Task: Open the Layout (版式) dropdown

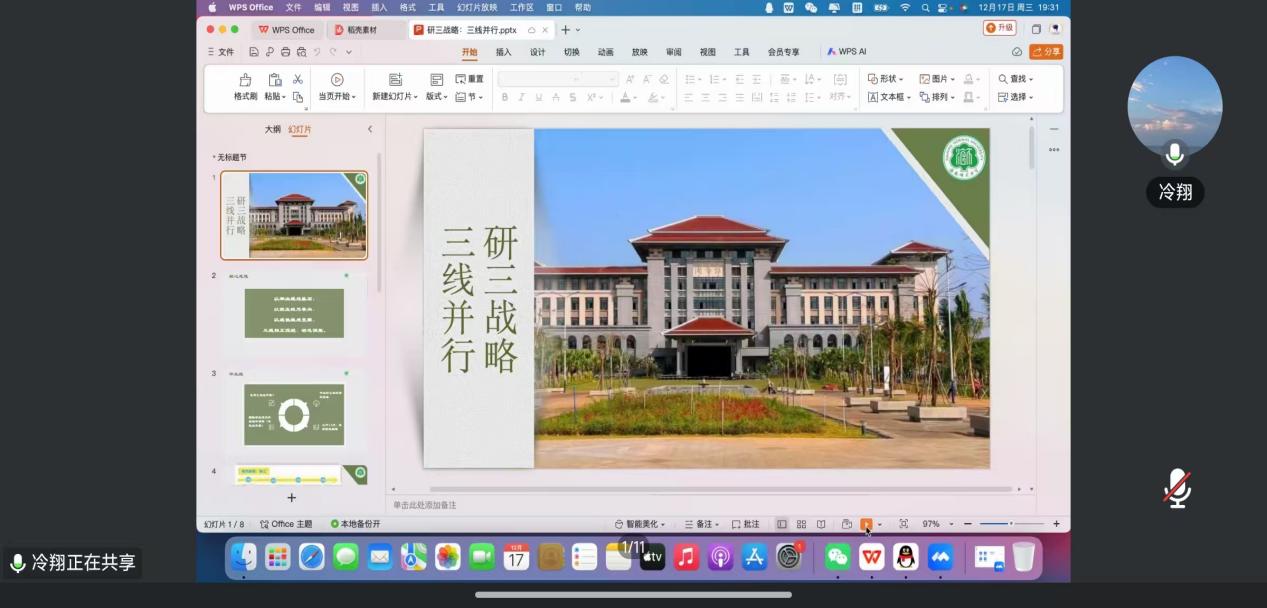Action: point(436,97)
